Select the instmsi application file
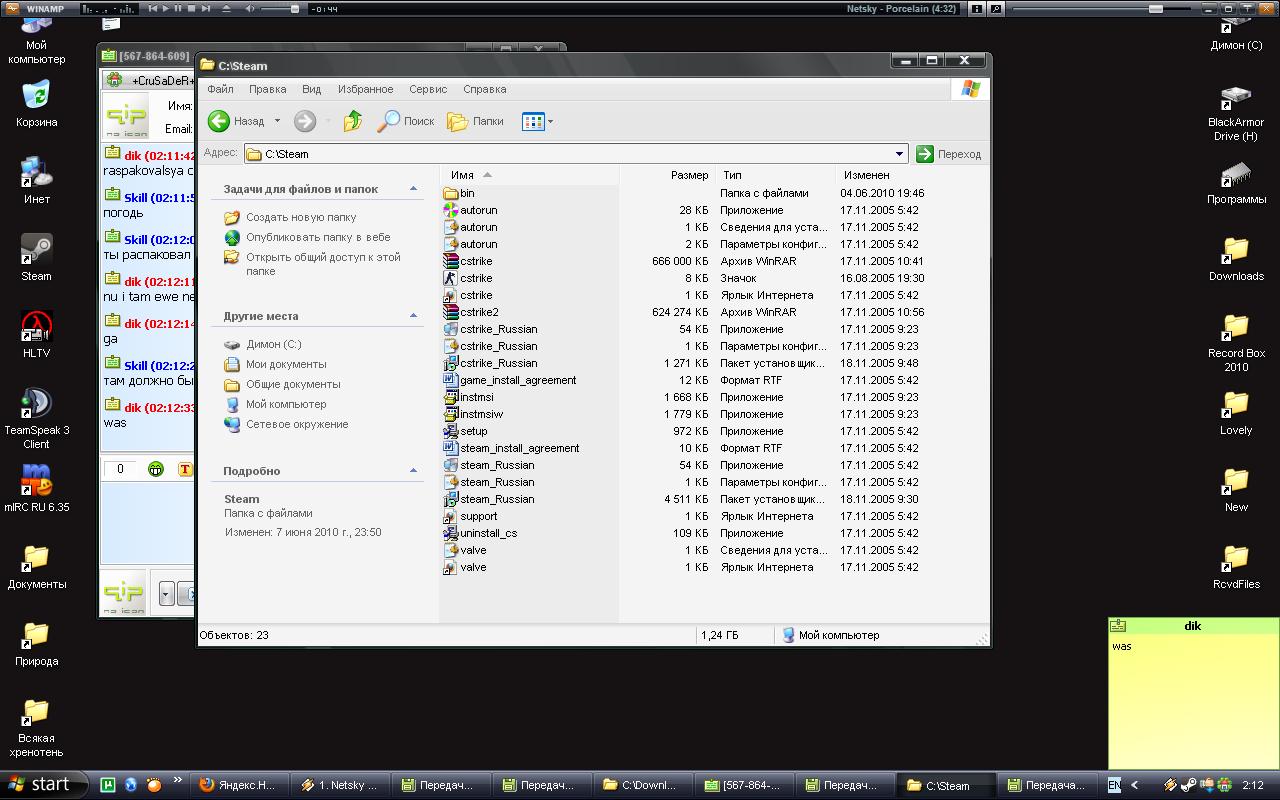1280x800 pixels. click(468, 397)
